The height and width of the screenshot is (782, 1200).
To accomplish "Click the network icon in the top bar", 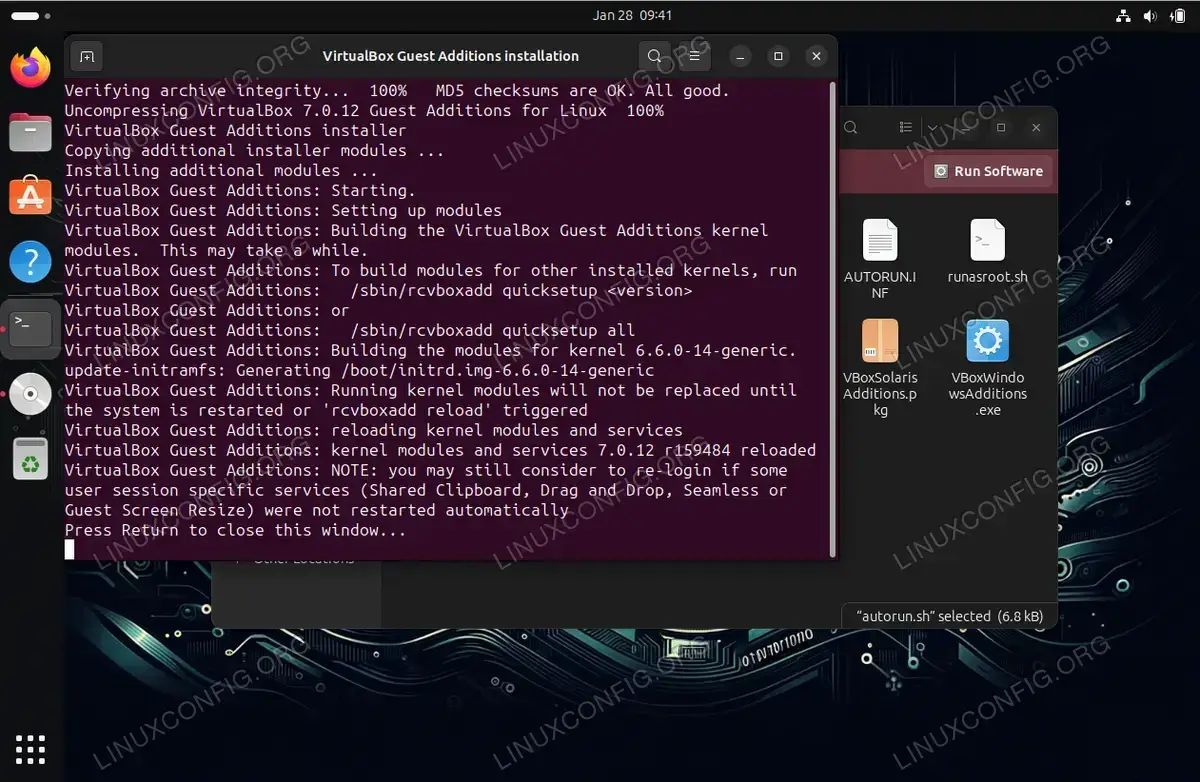I will click(1124, 15).
